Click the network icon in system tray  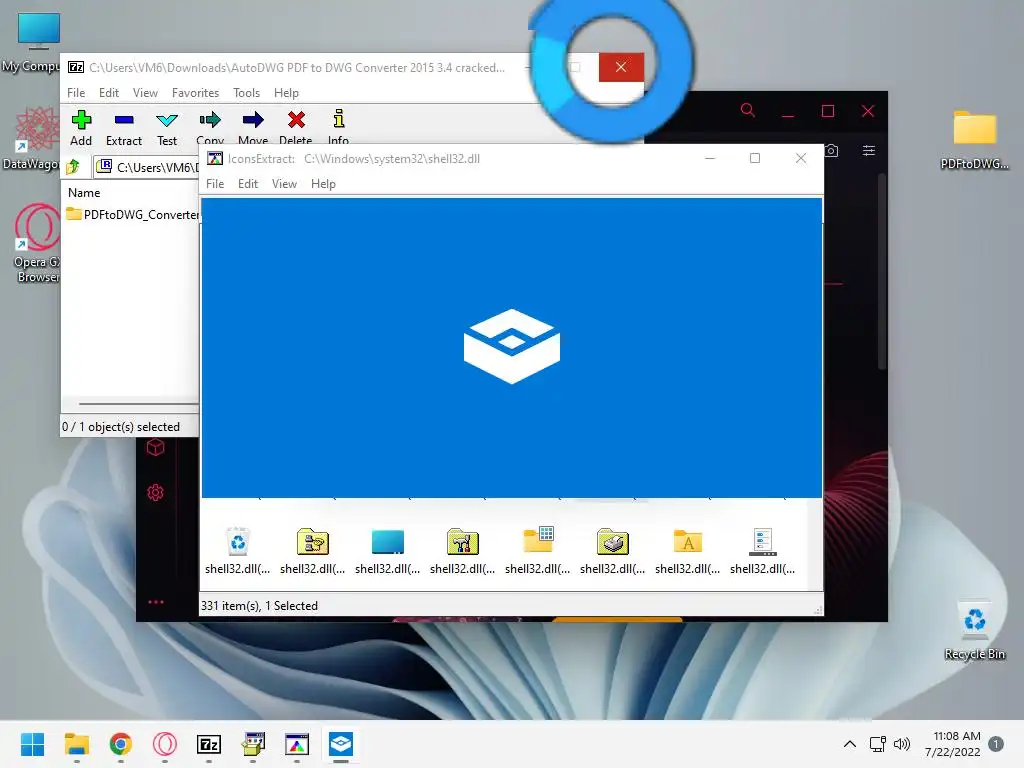coord(878,744)
